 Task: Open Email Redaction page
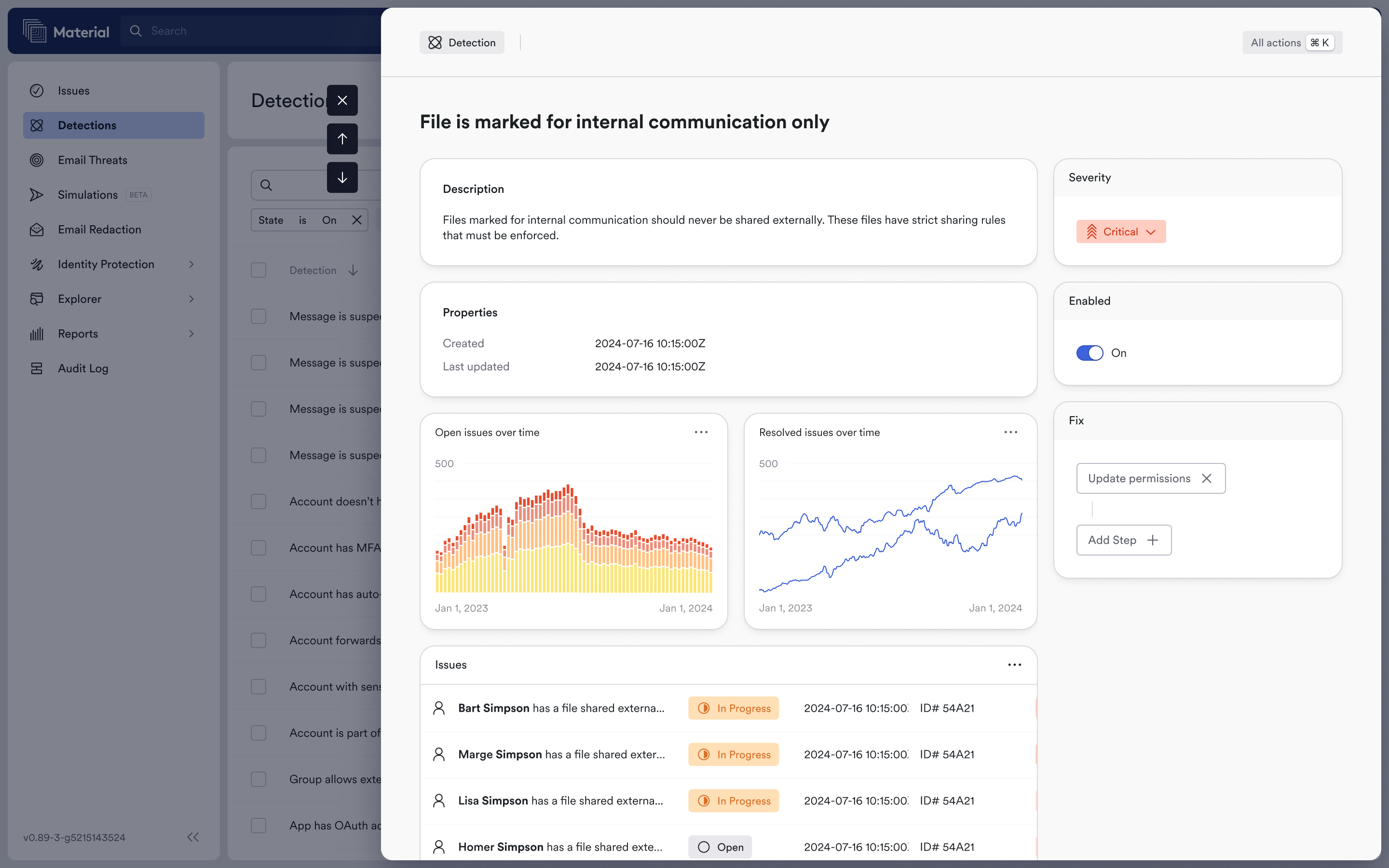pyautogui.click(x=114, y=230)
